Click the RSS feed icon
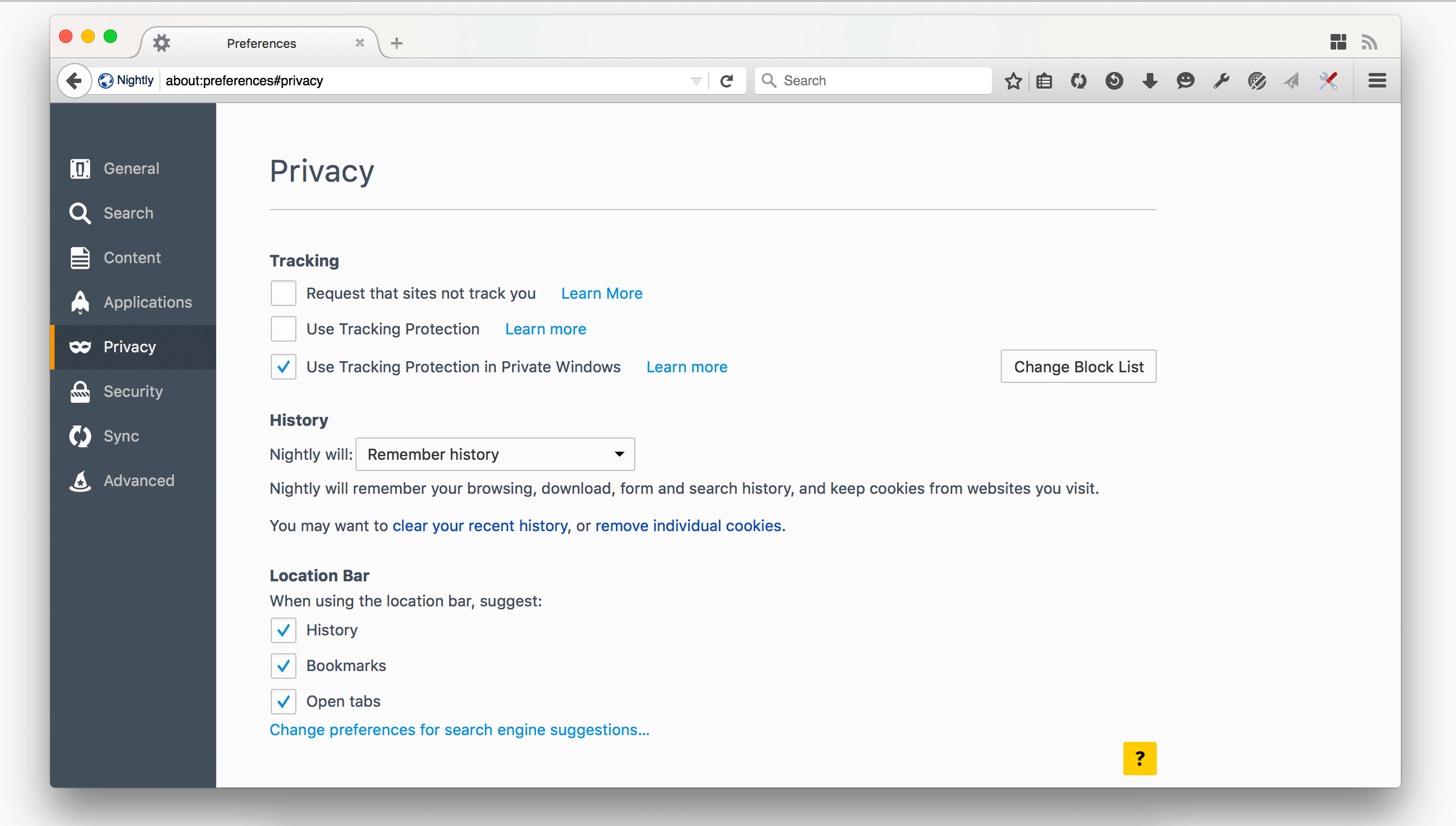The height and width of the screenshot is (826, 1456). pos(1369,42)
